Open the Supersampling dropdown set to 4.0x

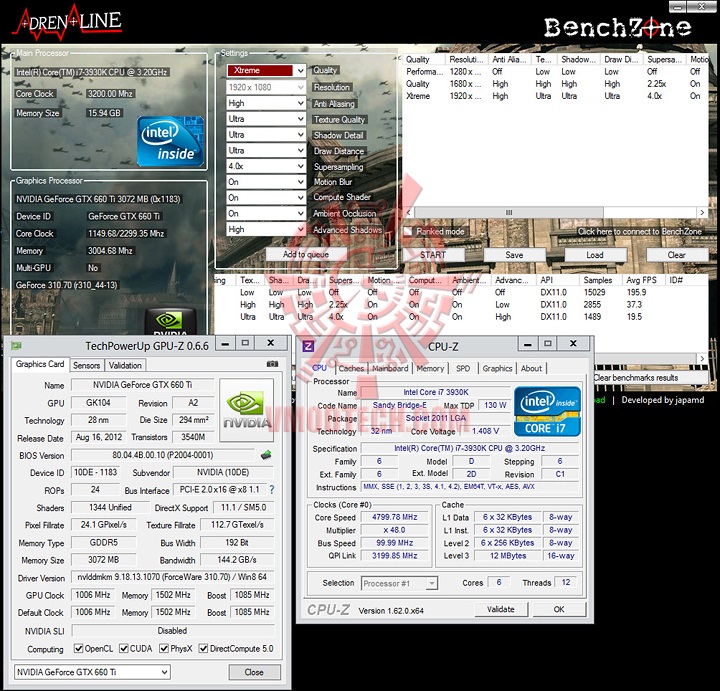pyautogui.click(x=266, y=166)
